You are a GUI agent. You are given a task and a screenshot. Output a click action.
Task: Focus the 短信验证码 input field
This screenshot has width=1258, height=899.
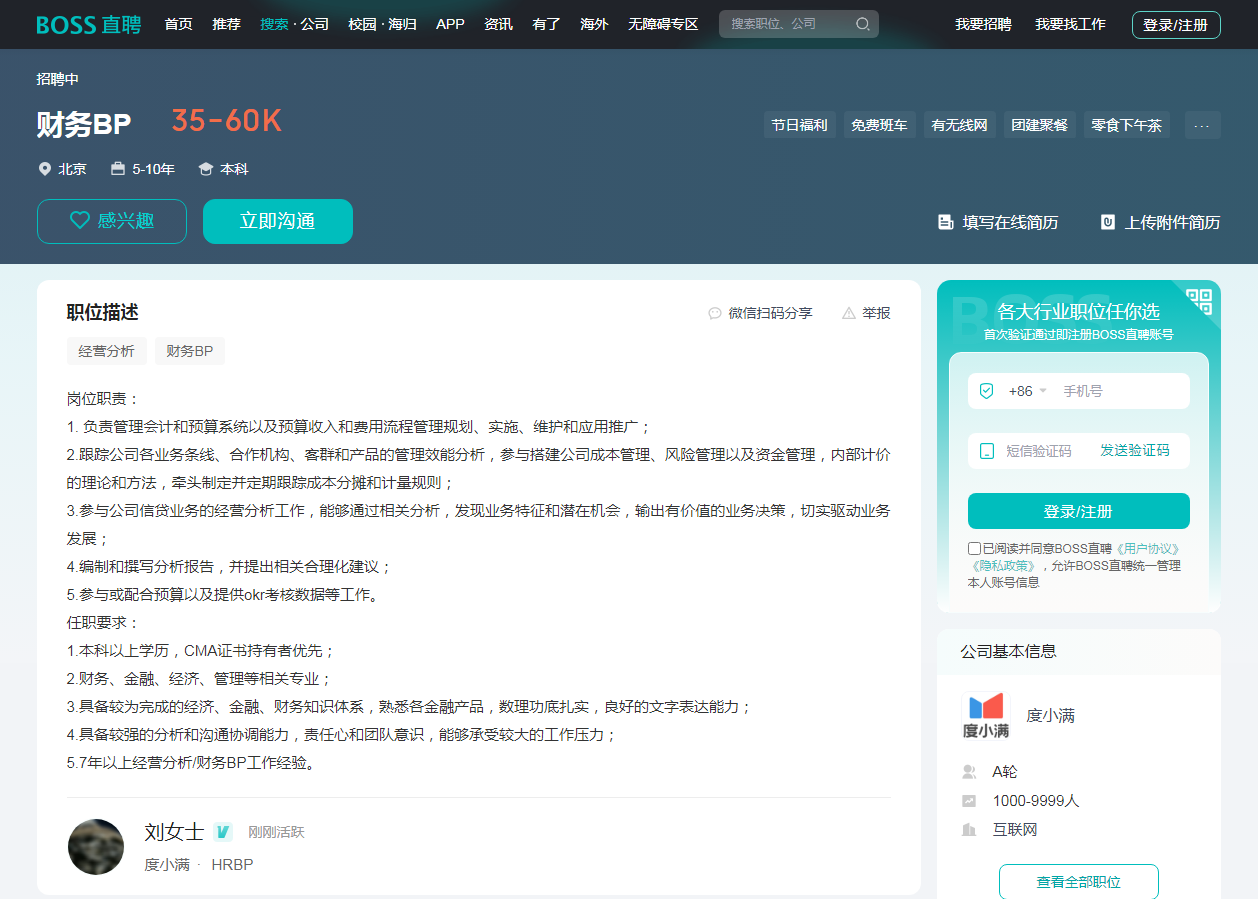click(1044, 451)
